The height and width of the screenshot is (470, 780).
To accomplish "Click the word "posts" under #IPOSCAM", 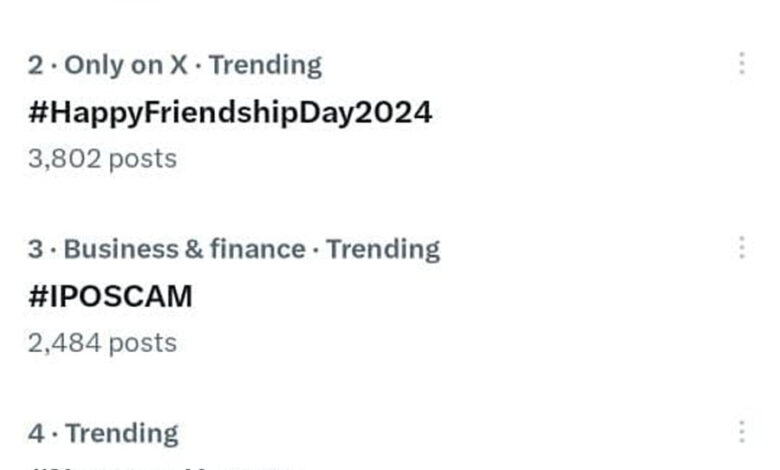I will (142, 342).
